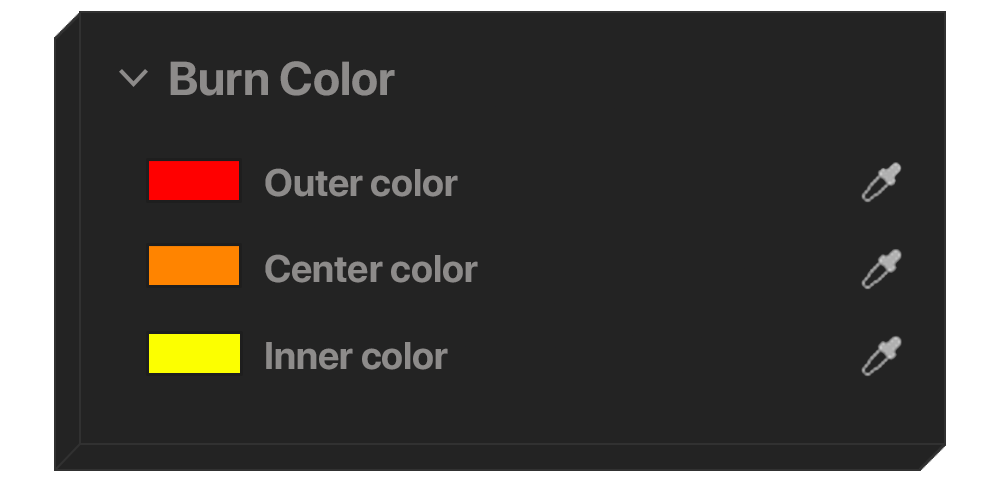Collapse the Burn Color section
This screenshot has width=1000, height=478.
point(133,78)
